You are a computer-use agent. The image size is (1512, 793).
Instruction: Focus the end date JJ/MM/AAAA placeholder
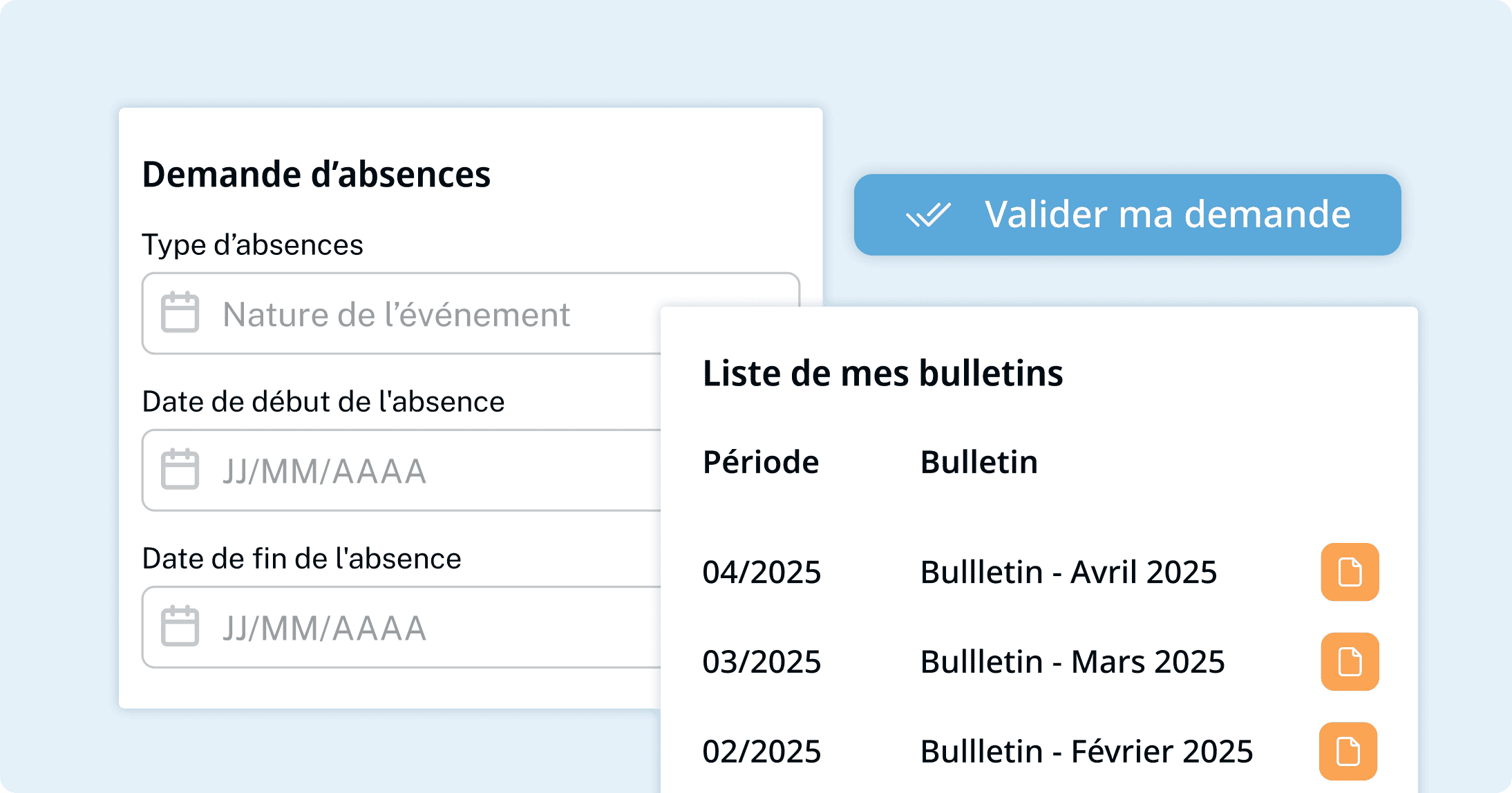click(x=324, y=629)
